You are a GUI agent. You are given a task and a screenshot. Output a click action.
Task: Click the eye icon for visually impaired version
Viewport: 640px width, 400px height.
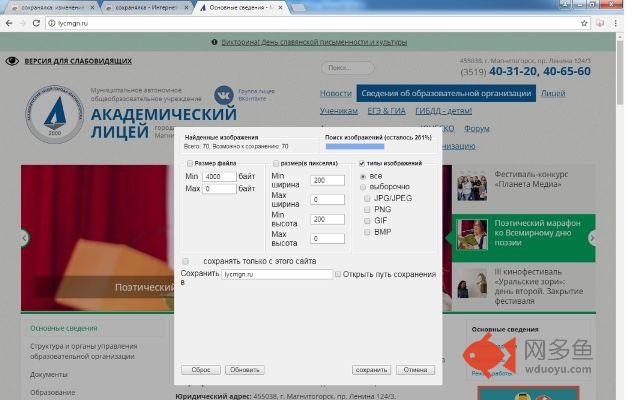[x=12, y=61]
